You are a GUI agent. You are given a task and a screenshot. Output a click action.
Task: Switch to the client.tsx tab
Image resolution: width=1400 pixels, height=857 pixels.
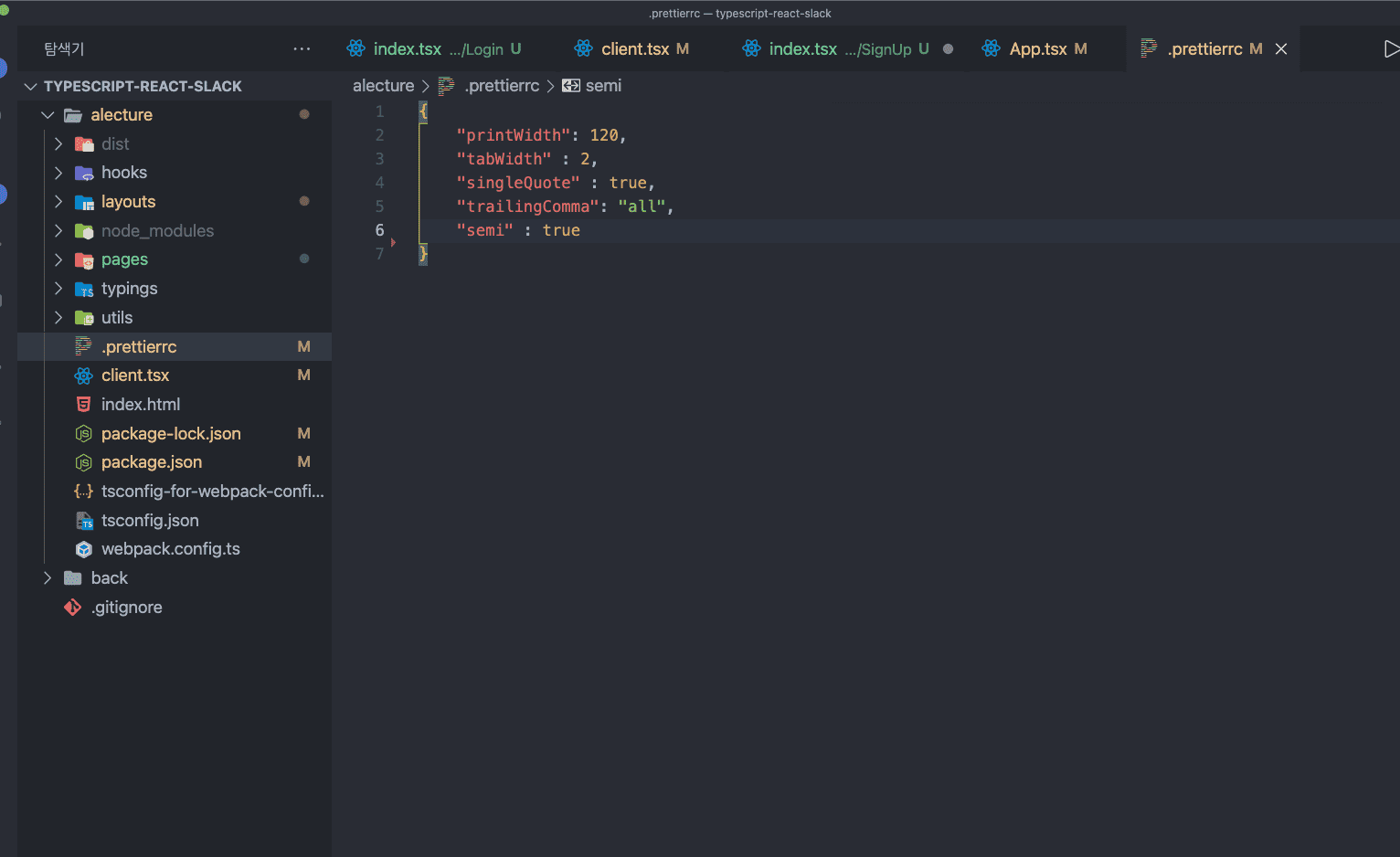(634, 49)
